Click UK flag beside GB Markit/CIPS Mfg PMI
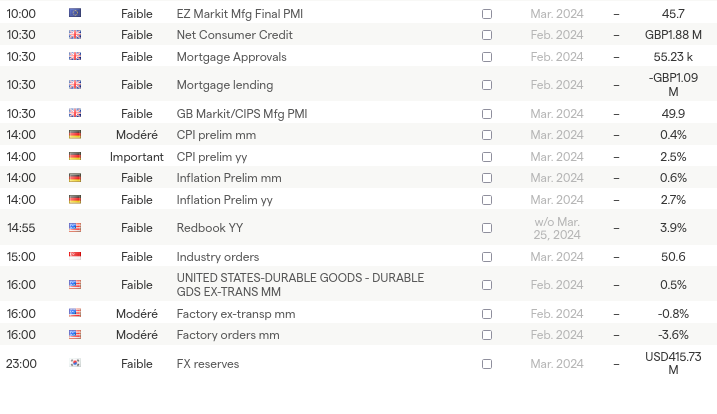717x414 pixels. click(x=75, y=114)
